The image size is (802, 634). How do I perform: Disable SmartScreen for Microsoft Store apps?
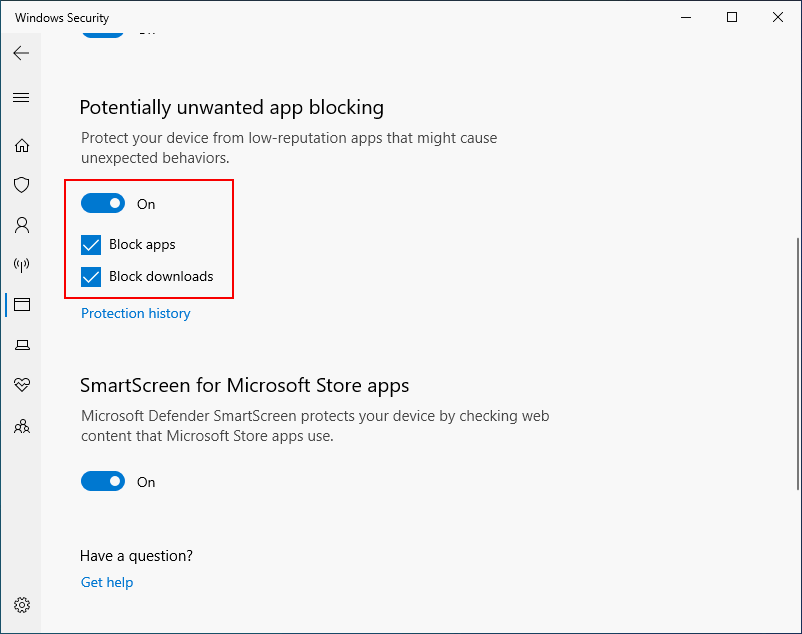[103, 481]
